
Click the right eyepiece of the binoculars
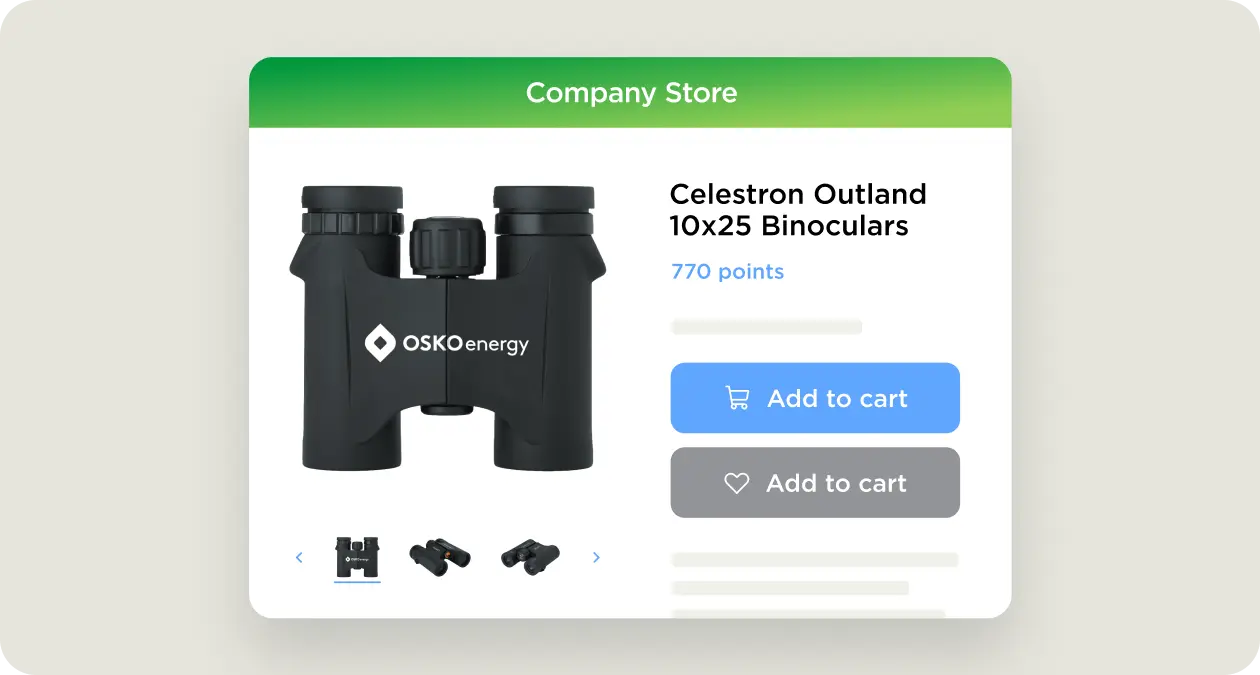[543, 209]
